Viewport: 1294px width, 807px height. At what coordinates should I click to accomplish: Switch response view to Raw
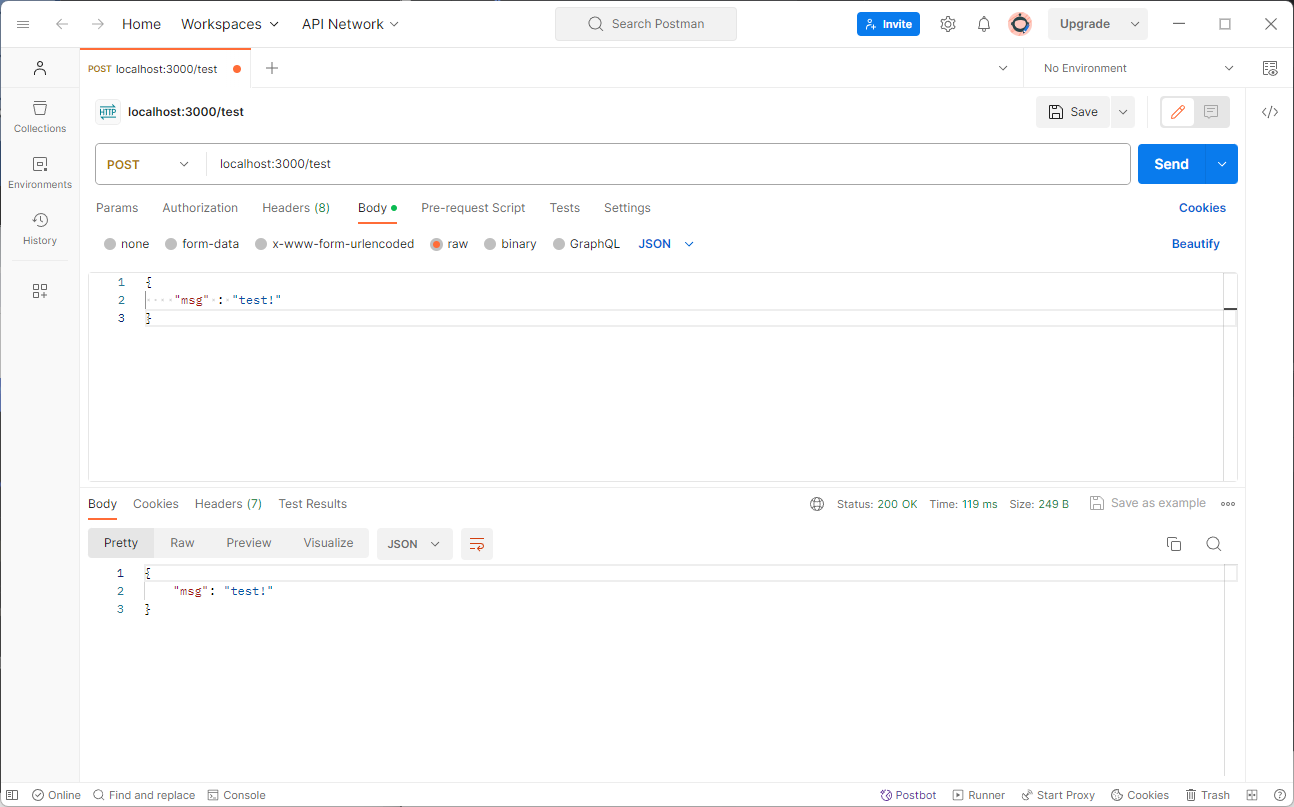[x=182, y=543]
